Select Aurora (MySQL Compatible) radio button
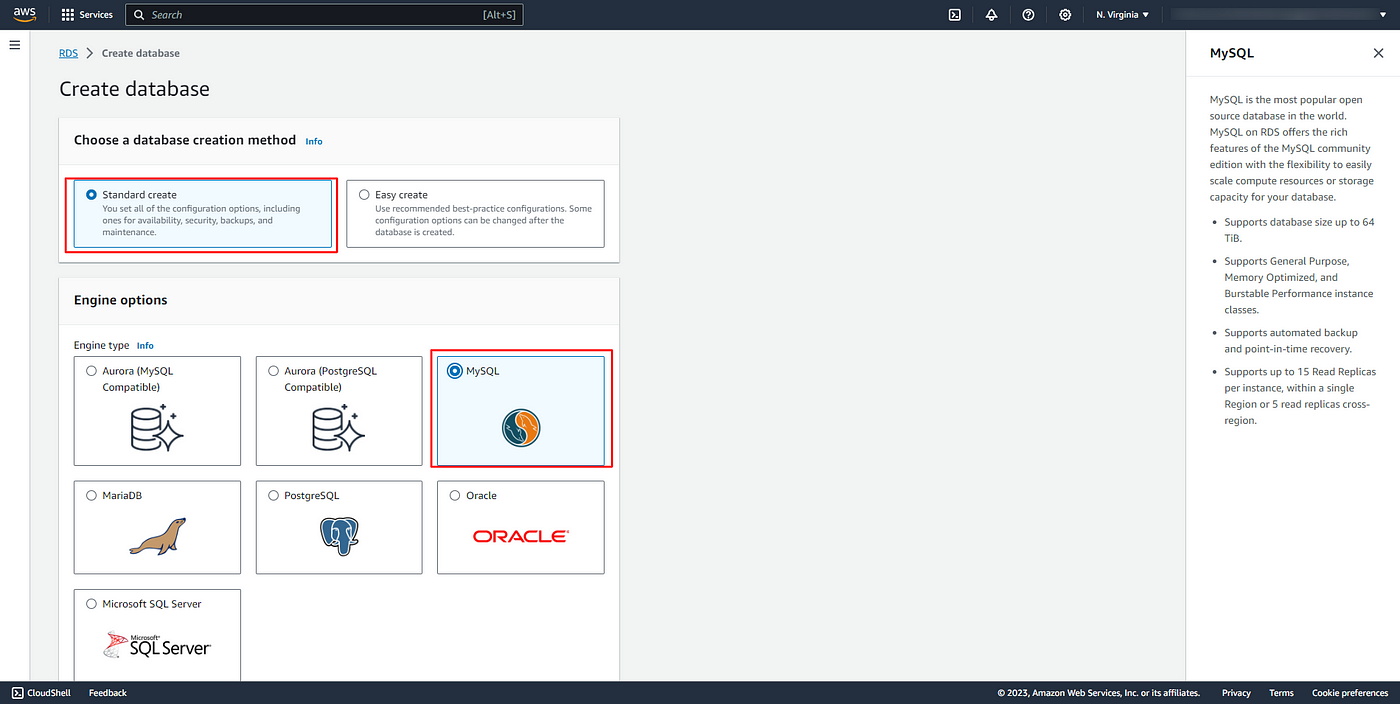 (x=92, y=371)
